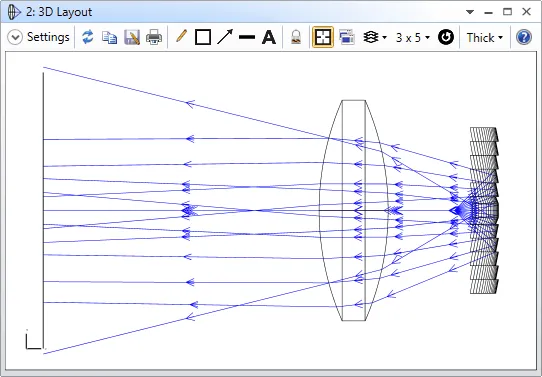
Task: Open the layers dropdown arrow
Action: click(x=385, y=37)
